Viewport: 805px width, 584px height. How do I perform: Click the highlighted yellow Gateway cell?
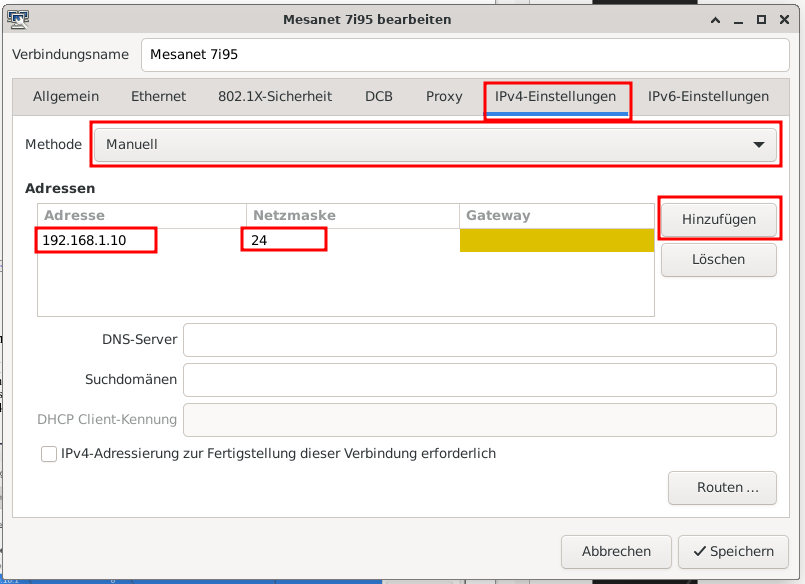tap(557, 240)
